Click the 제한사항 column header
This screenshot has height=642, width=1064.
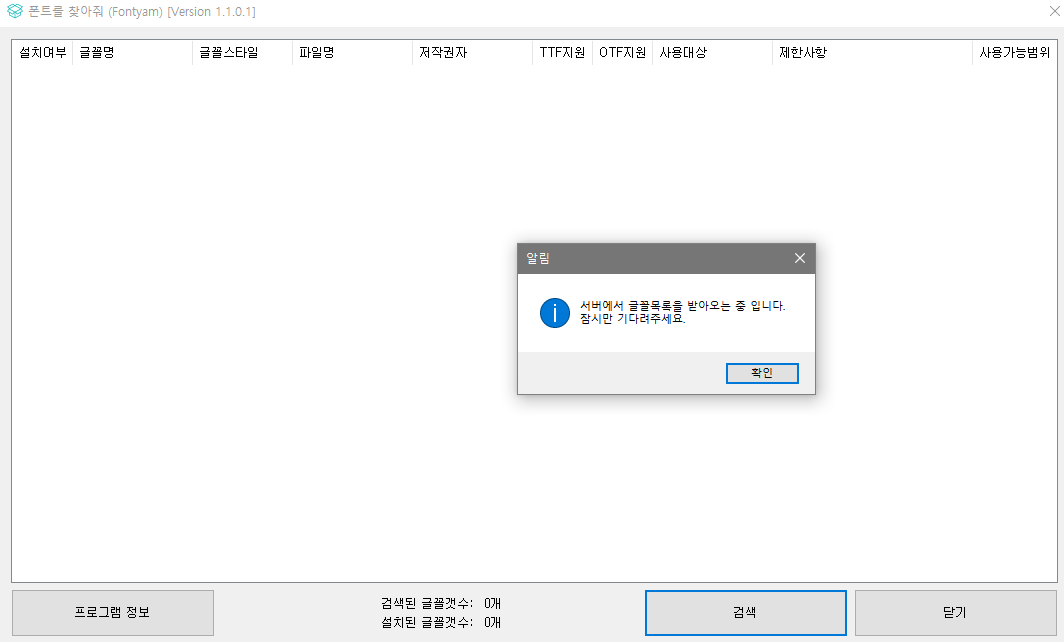872,52
